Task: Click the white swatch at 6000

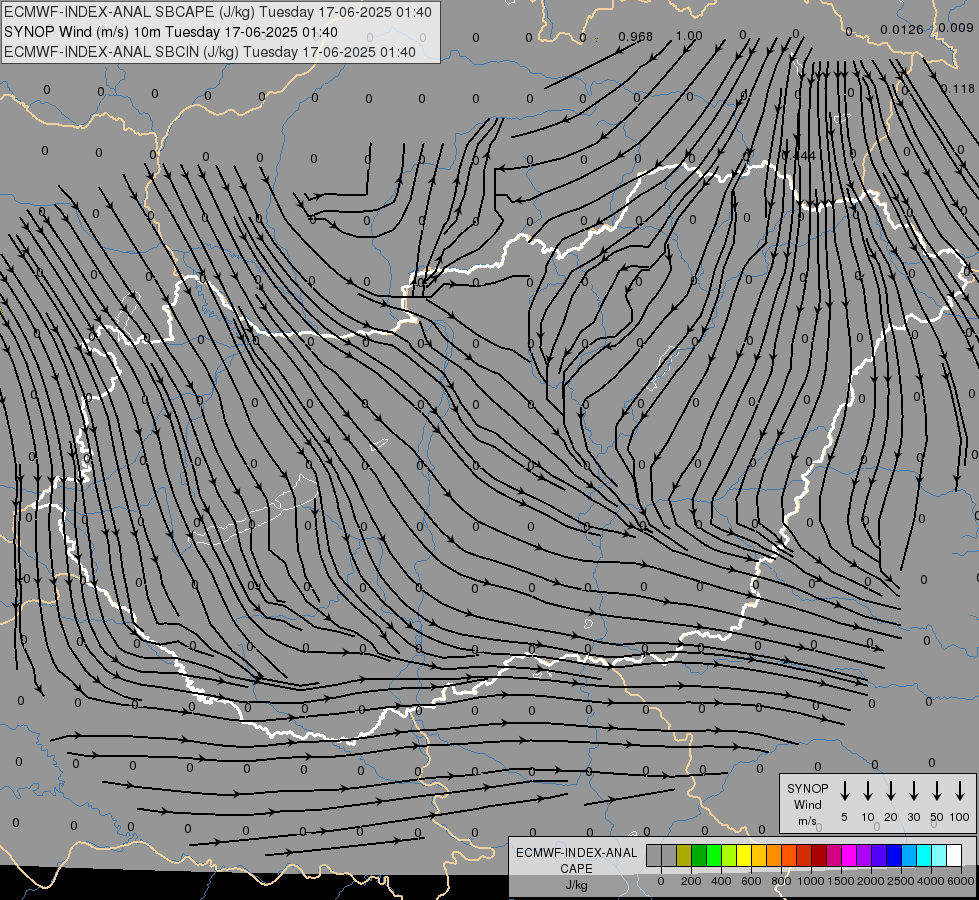Action: (x=954, y=855)
